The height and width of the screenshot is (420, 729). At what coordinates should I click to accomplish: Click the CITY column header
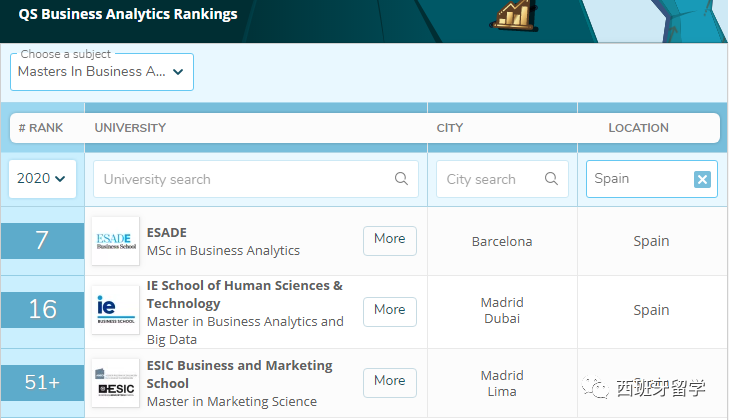(449, 128)
